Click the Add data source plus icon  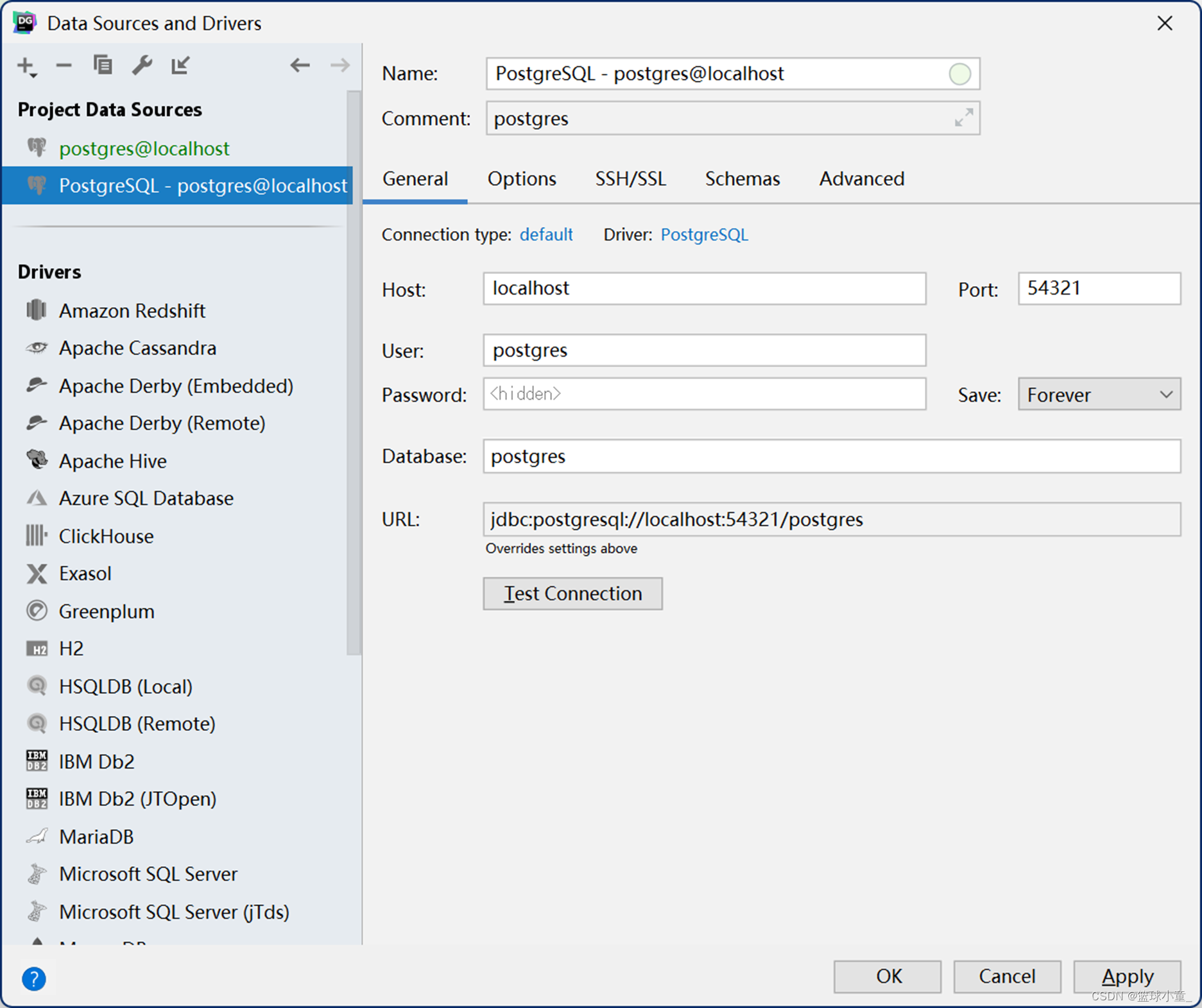click(27, 66)
